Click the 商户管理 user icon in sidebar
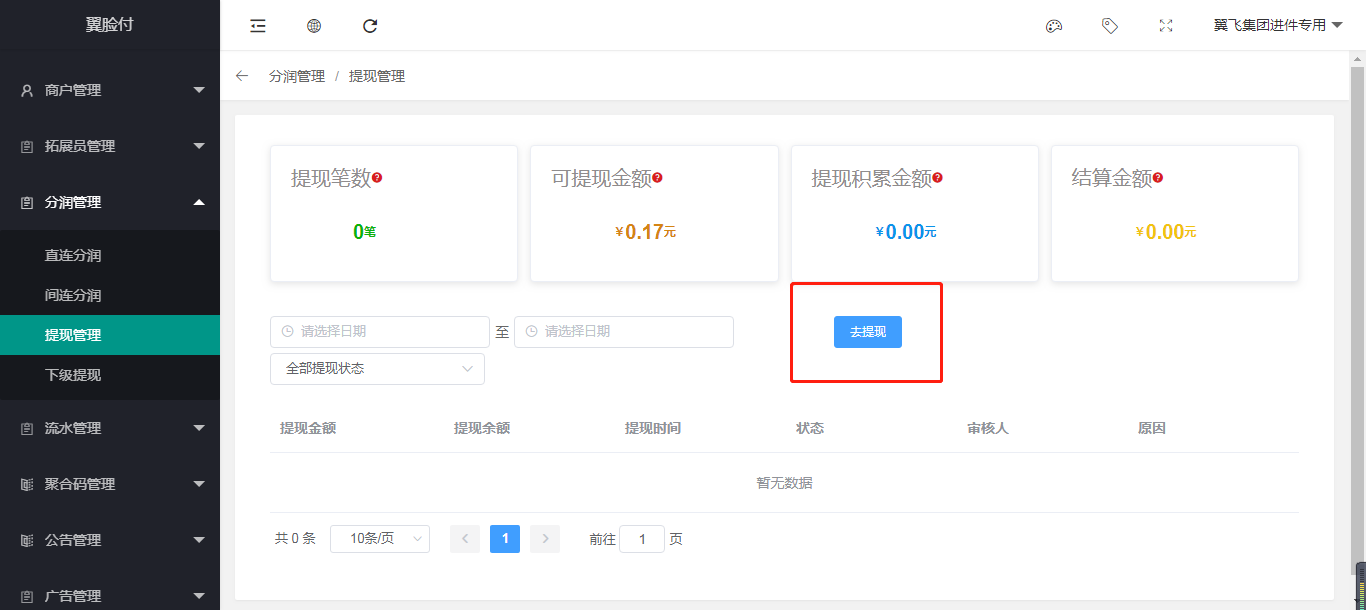 (27, 90)
